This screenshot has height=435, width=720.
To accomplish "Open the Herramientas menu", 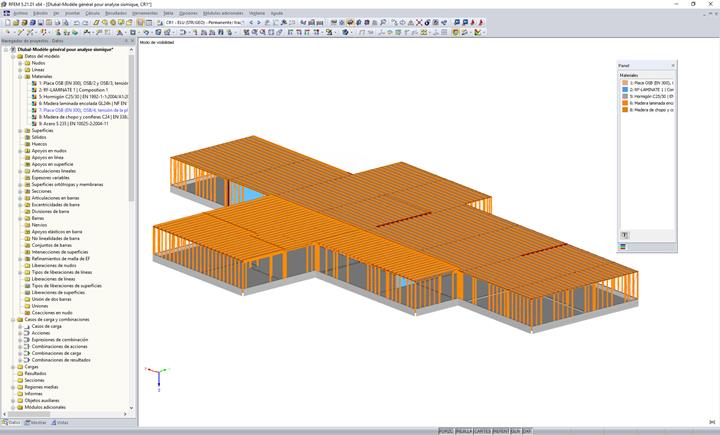I will tap(145, 13).
